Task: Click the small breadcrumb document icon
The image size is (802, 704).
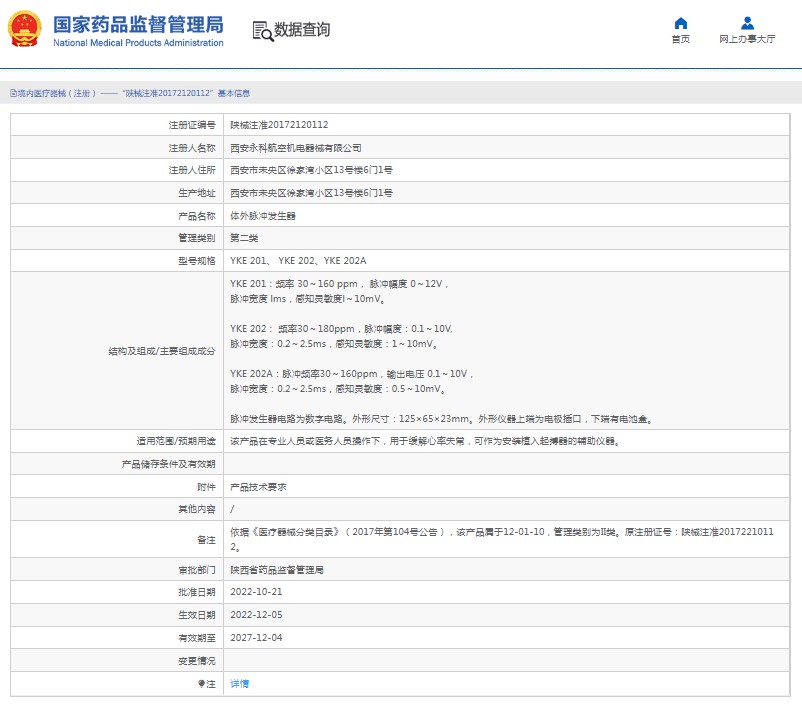Action: [x=12, y=93]
